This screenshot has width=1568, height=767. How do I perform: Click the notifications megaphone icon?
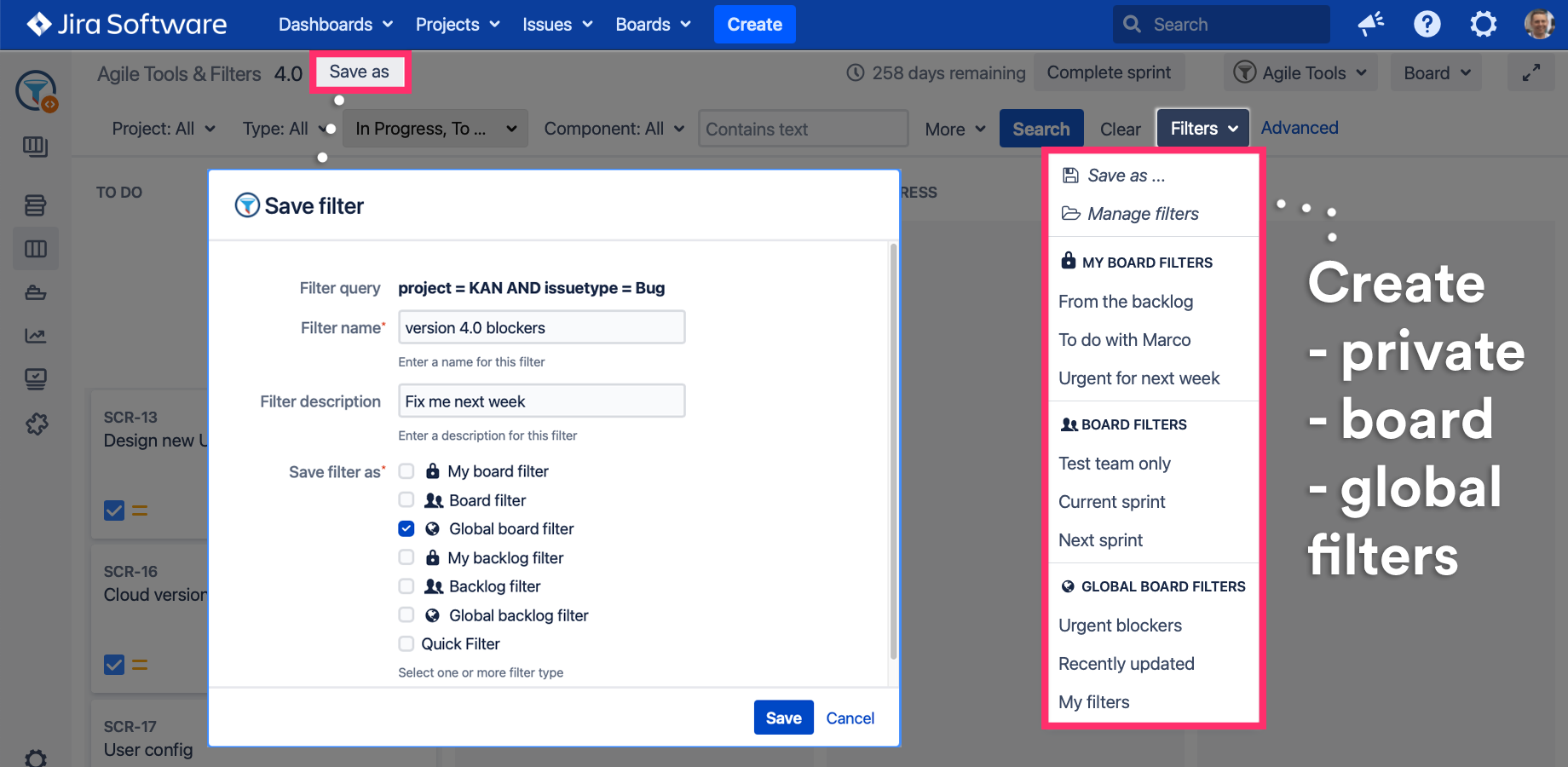coord(1370,24)
